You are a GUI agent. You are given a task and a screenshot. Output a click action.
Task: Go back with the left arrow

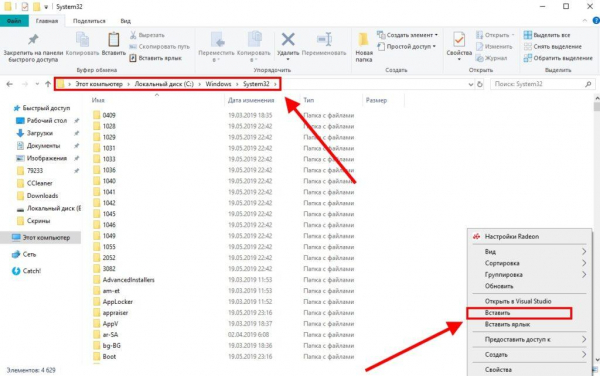[x=10, y=84]
